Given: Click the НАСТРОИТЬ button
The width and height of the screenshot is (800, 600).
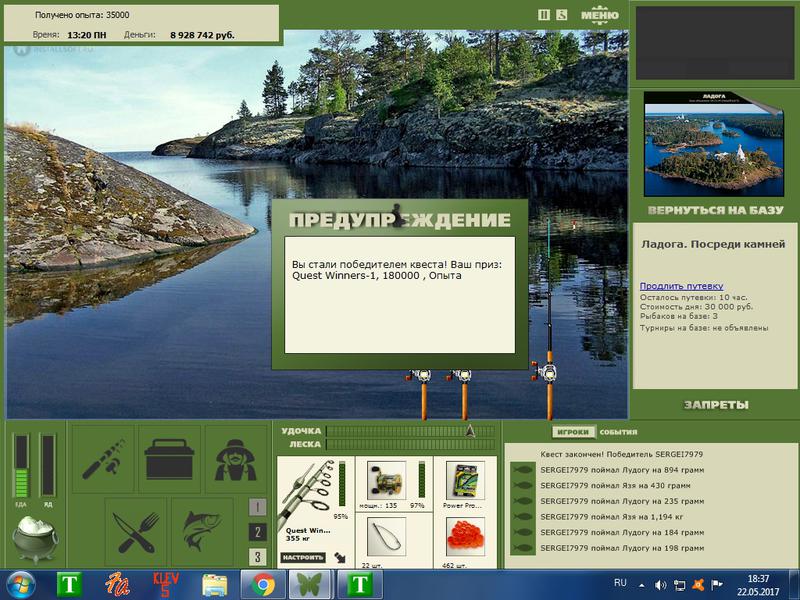Looking at the screenshot, I should tap(303, 558).
